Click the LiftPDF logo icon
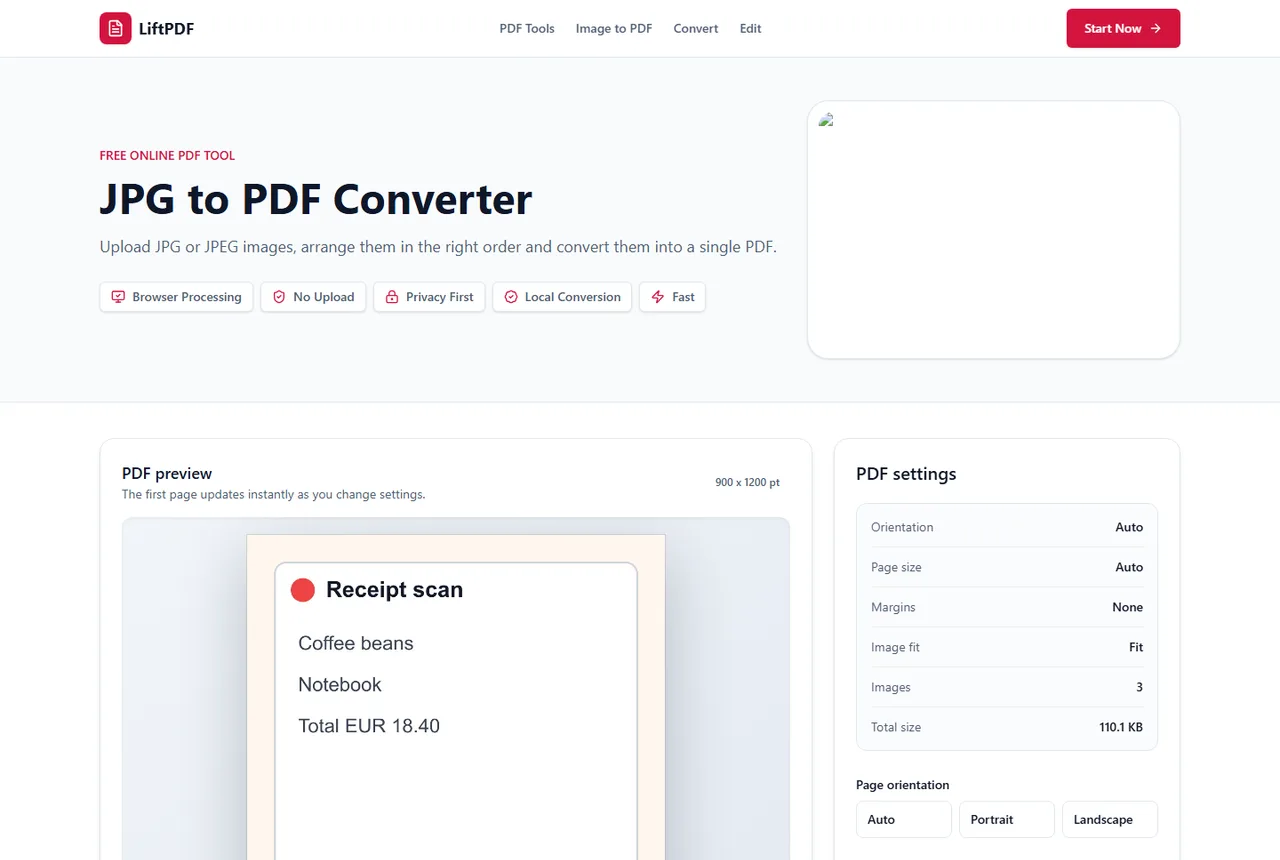1280x860 pixels. tap(115, 28)
